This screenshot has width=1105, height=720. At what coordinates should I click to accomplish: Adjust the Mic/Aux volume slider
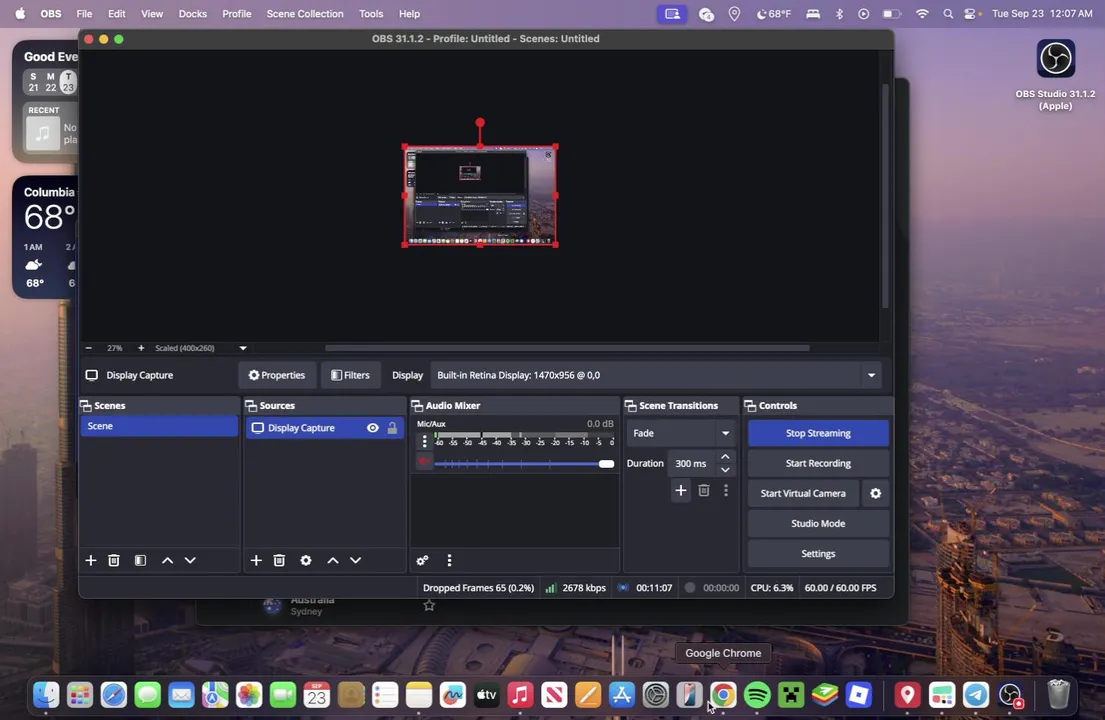coord(524,464)
